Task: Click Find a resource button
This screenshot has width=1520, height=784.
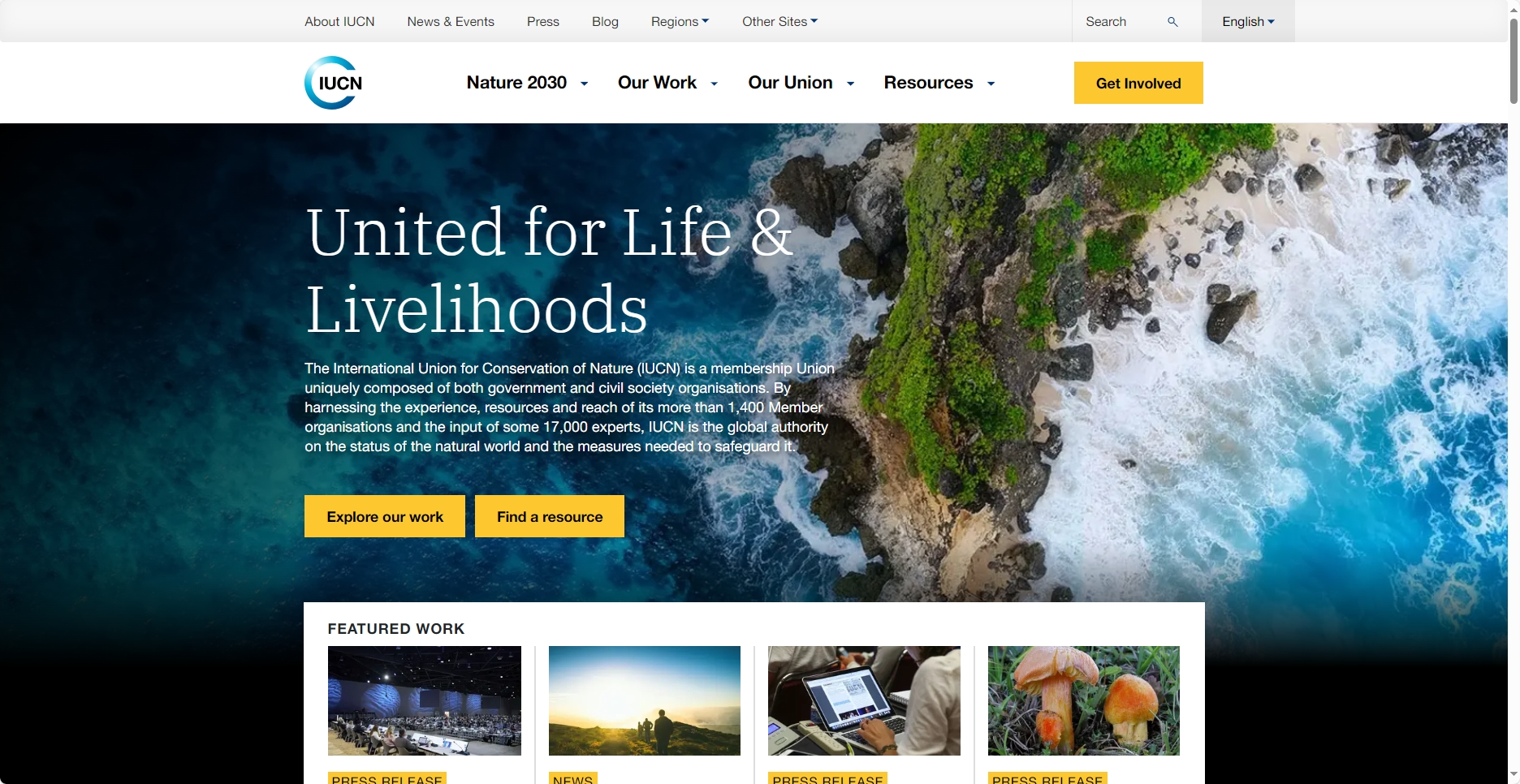Action: pos(550,516)
